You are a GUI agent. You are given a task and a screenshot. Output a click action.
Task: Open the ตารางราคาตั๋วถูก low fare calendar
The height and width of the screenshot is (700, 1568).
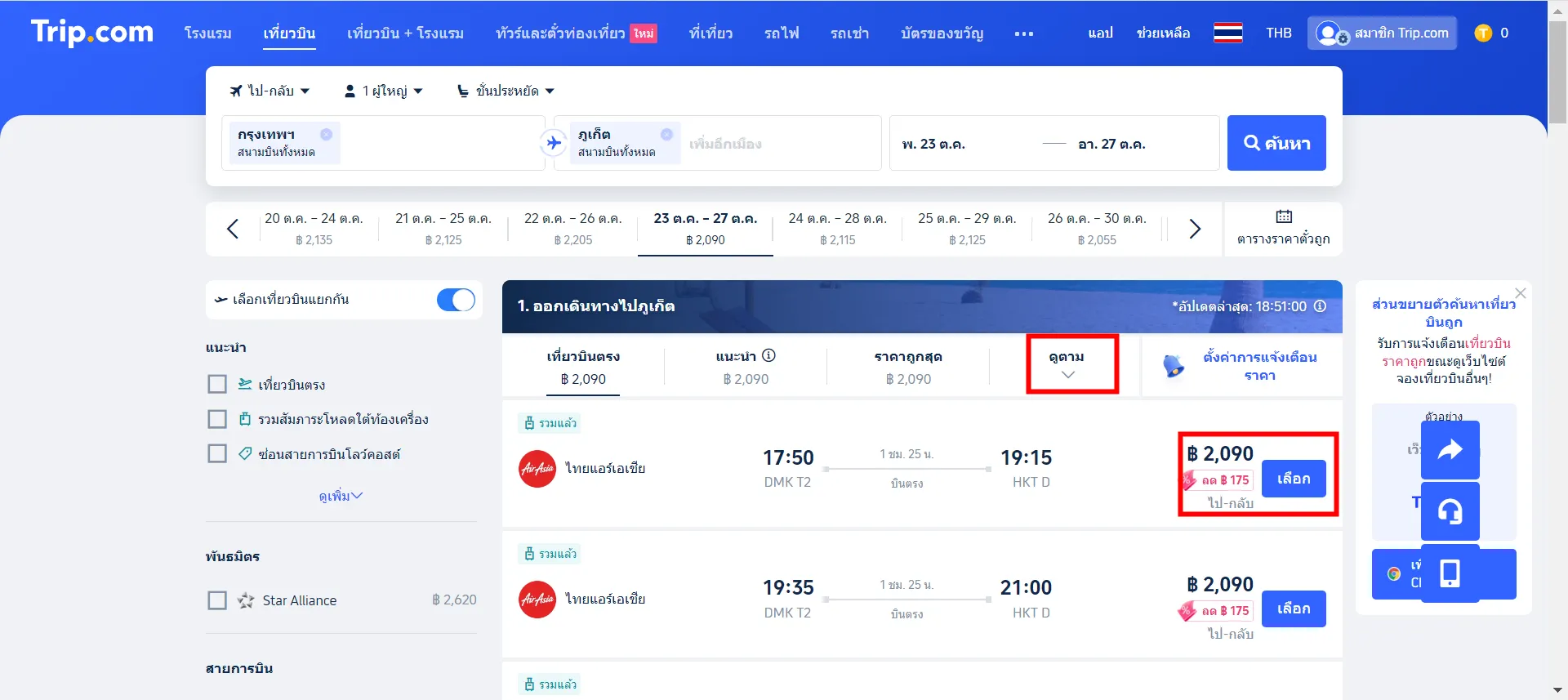click(1283, 229)
